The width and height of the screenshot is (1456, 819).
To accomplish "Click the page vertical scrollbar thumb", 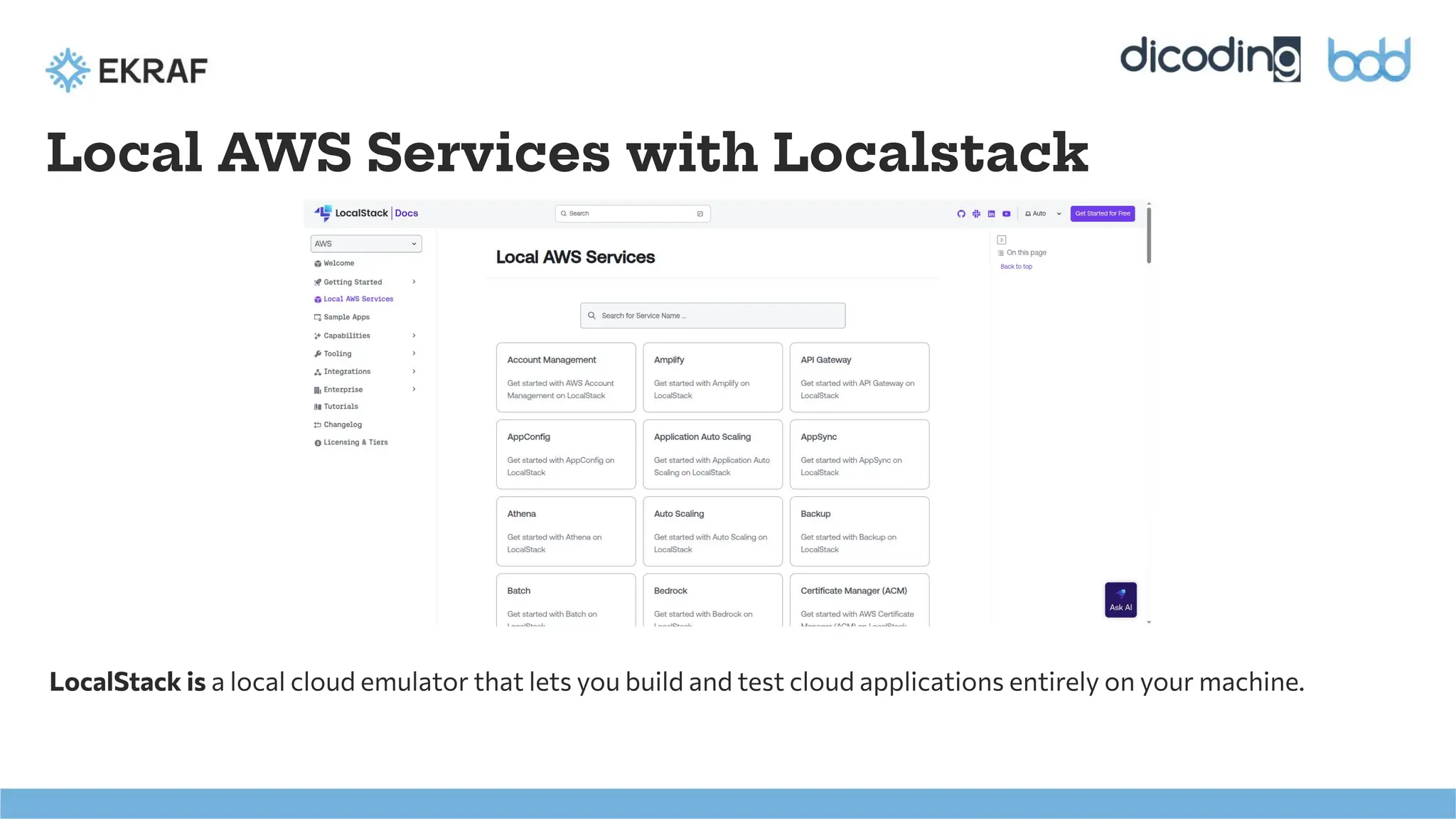I will (x=1149, y=235).
